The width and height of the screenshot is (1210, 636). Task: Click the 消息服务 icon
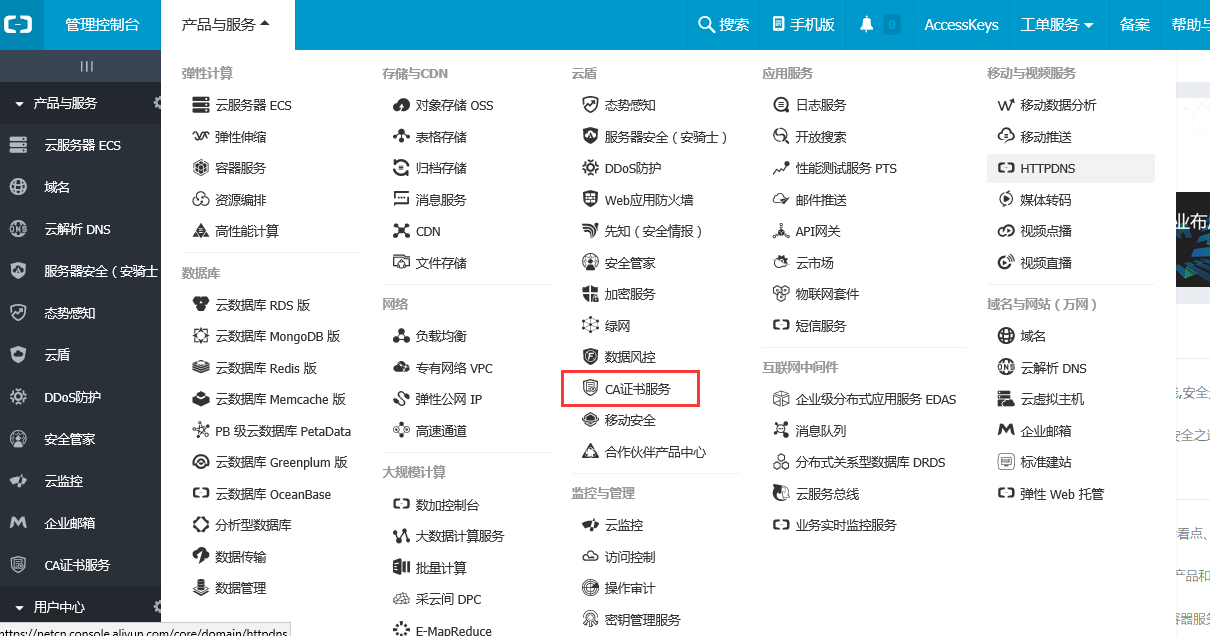[x=402, y=199]
